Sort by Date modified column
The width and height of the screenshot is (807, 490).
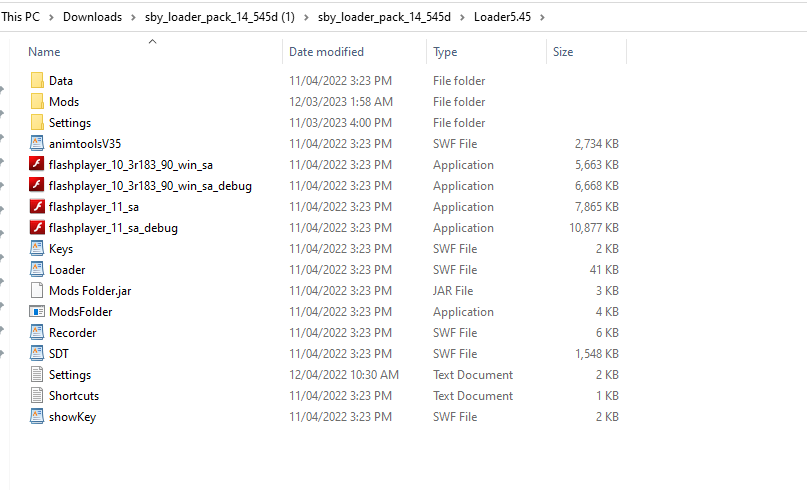click(326, 52)
